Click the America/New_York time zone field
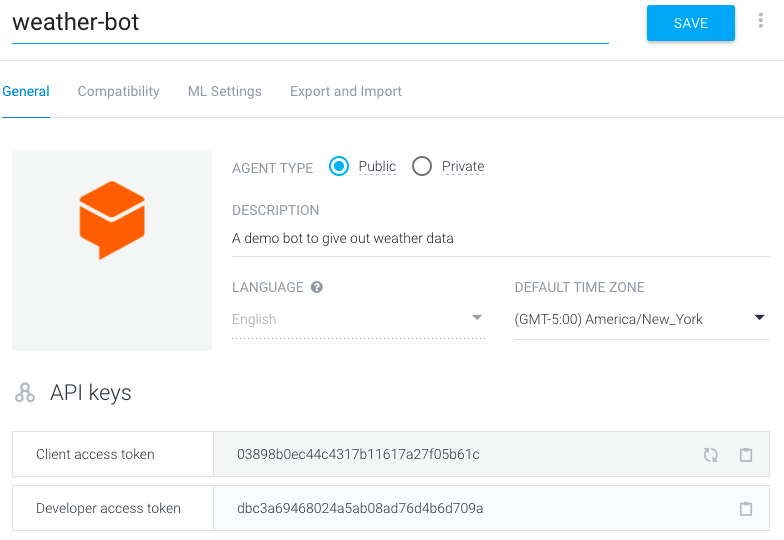The image size is (784, 540). (x=642, y=319)
